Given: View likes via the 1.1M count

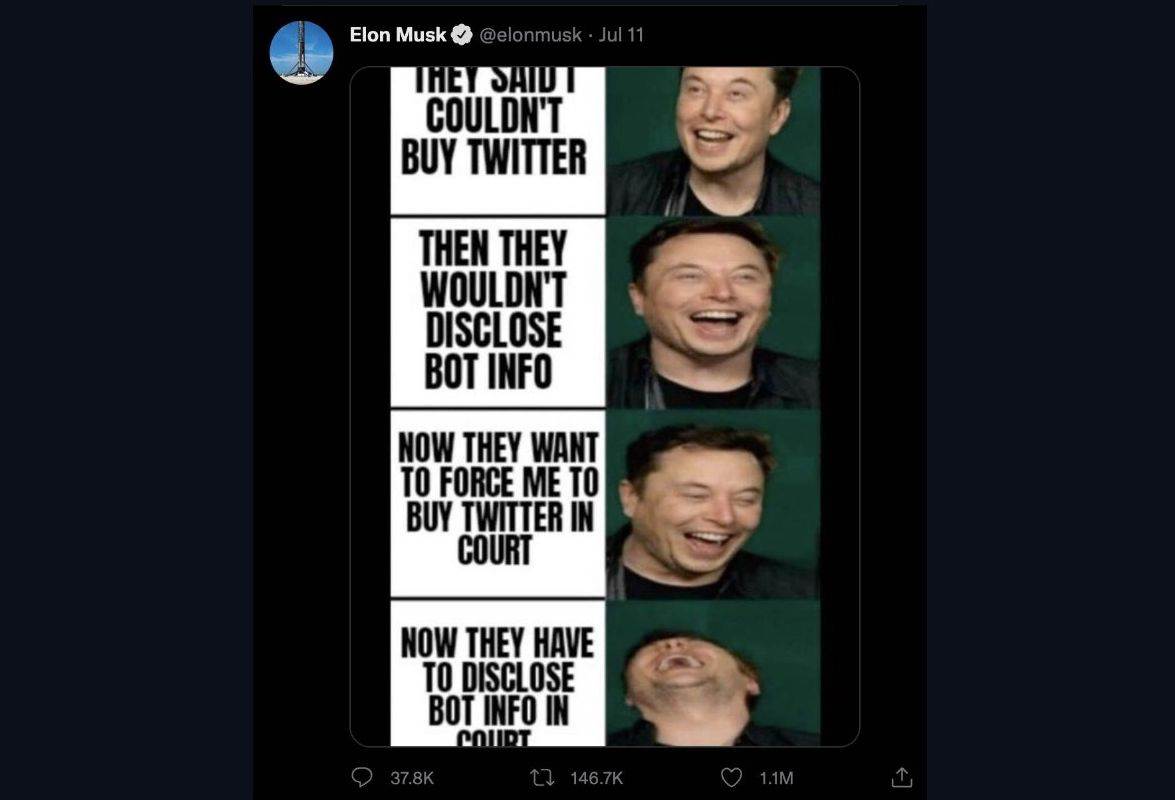Looking at the screenshot, I should 775,776.
